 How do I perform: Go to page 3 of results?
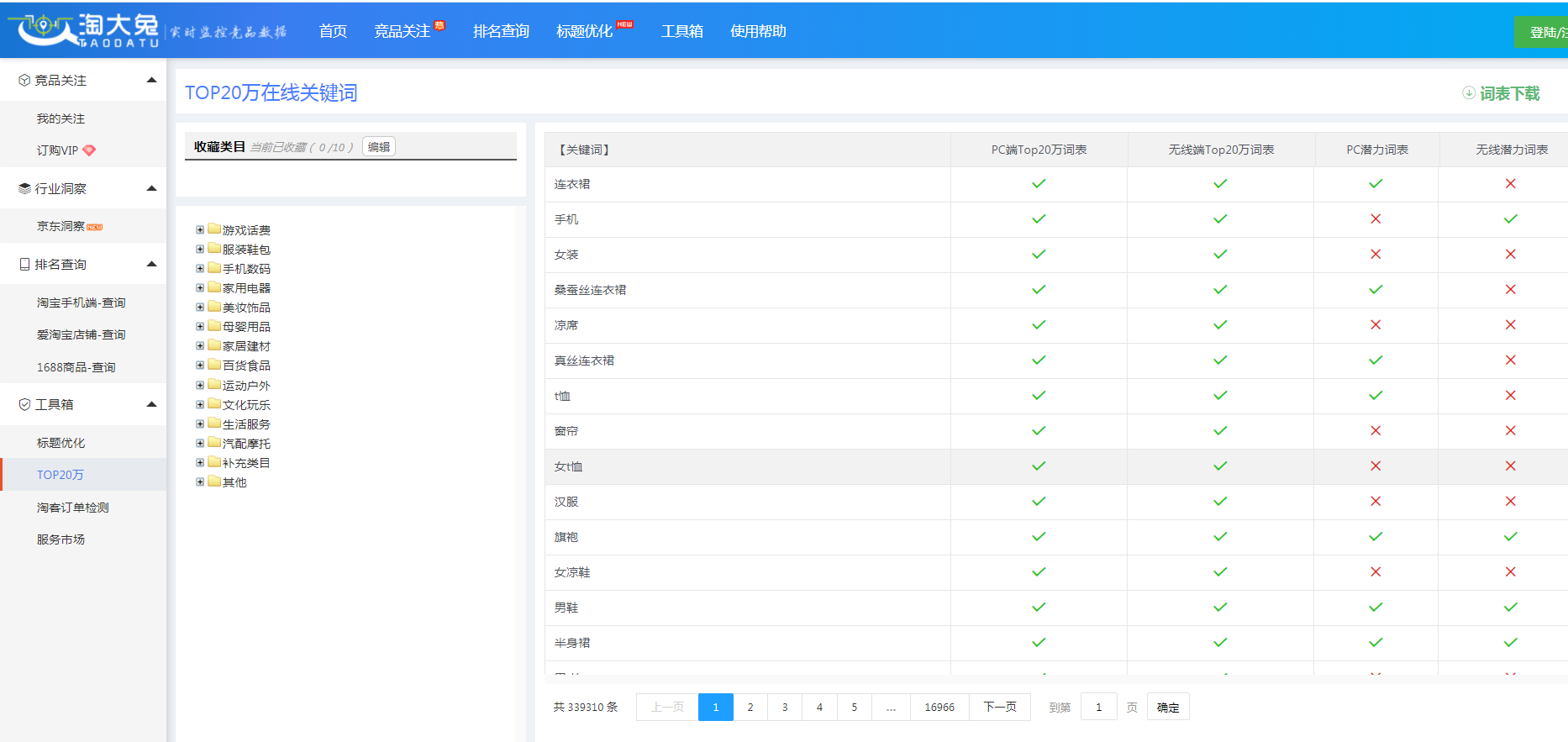click(x=785, y=707)
